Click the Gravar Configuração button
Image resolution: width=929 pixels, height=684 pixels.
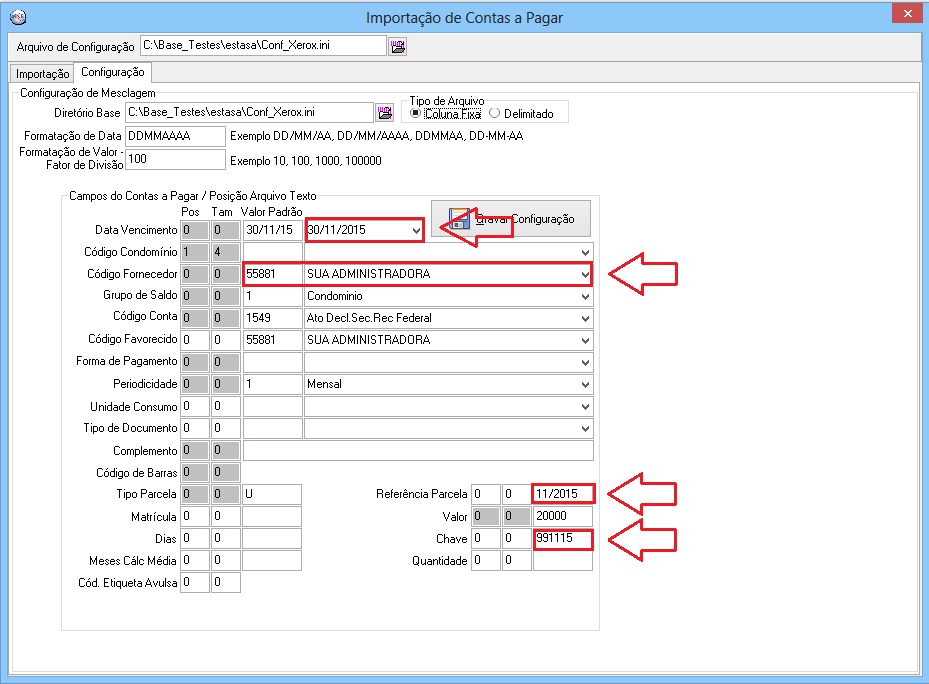point(511,219)
